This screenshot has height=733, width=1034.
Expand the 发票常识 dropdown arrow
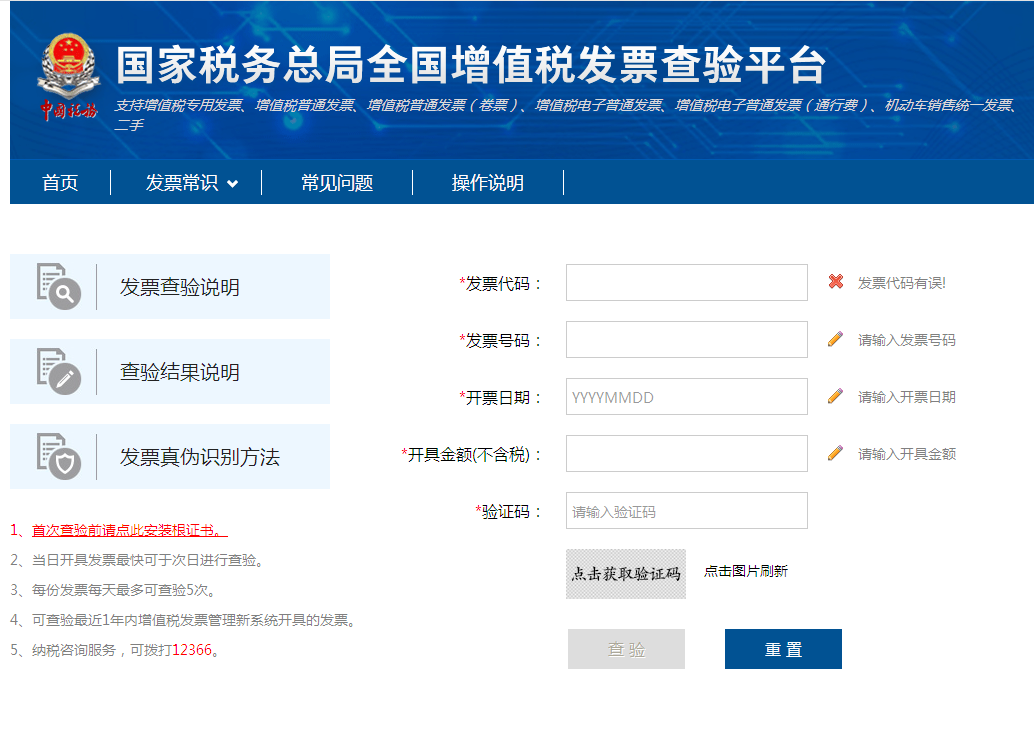point(232,184)
